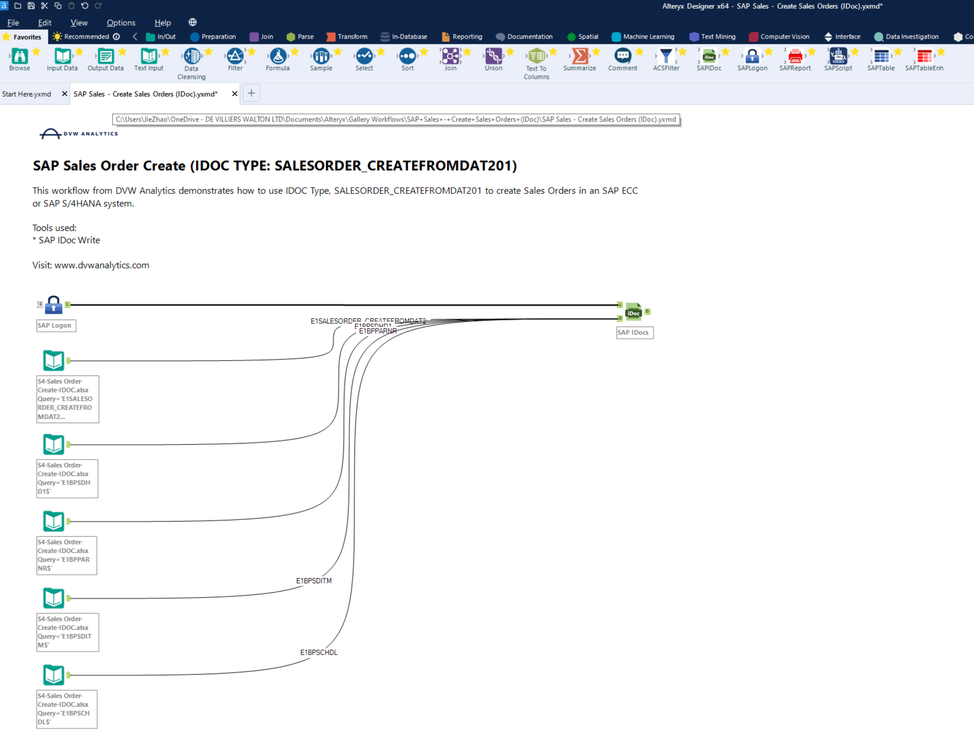Close the Start Here.yxmd tab
Screen dimensions: 974x740
pos(64,94)
